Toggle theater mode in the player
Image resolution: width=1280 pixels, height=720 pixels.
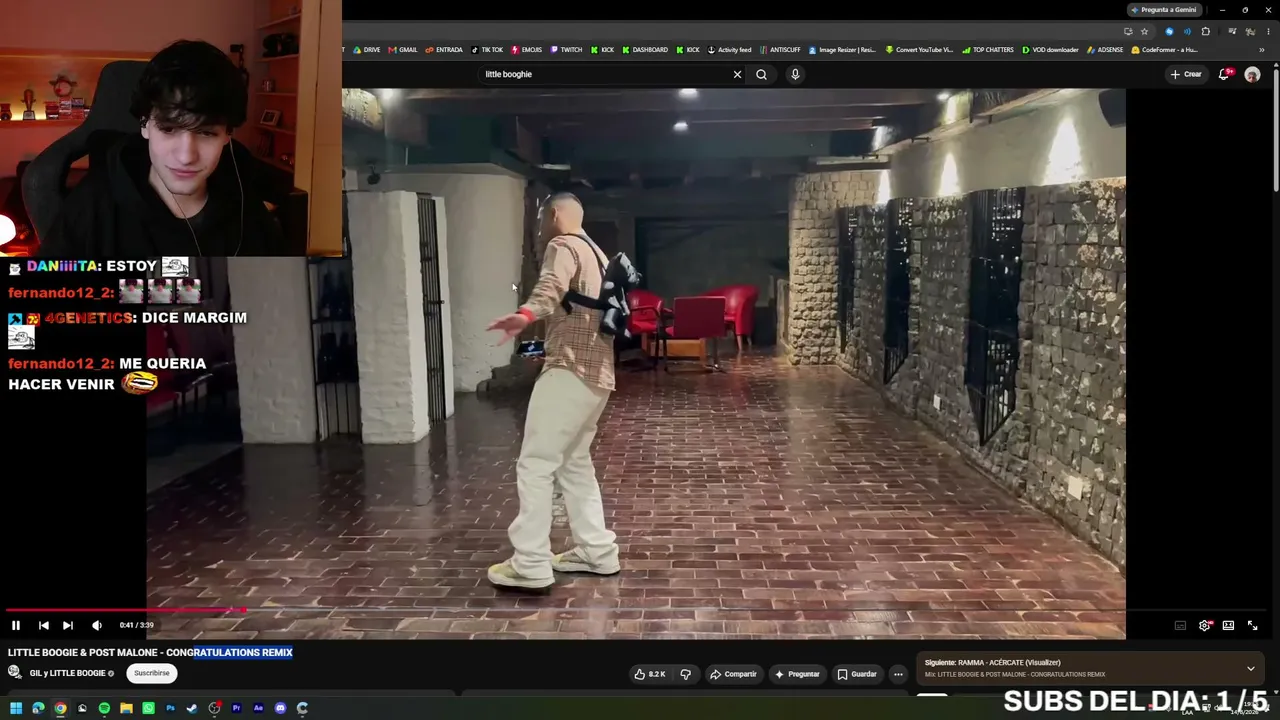point(1228,625)
